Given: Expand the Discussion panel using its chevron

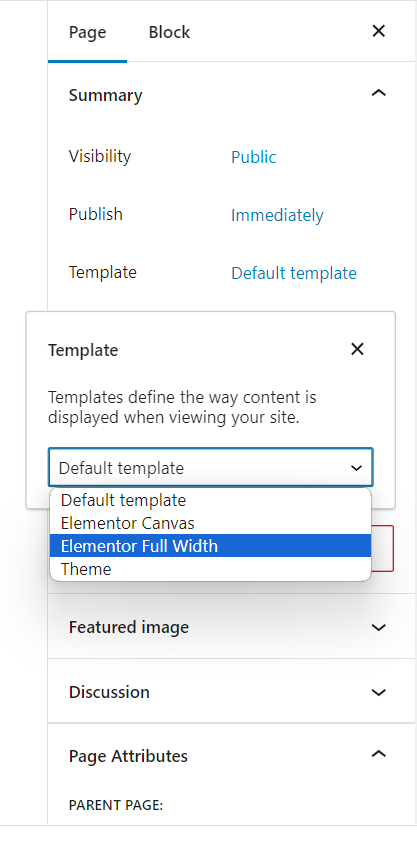Looking at the screenshot, I should [379, 693].
